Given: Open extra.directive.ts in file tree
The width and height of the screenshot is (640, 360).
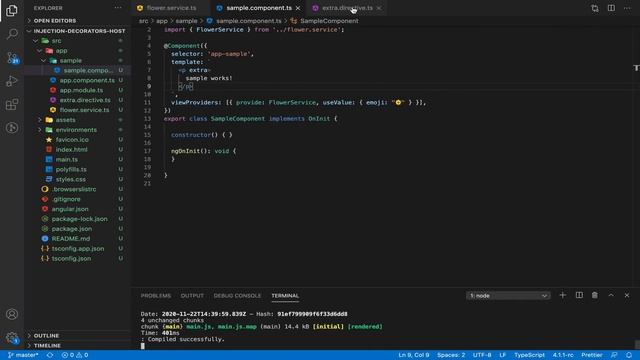Looking at the screenshot, I should point(85,100).
